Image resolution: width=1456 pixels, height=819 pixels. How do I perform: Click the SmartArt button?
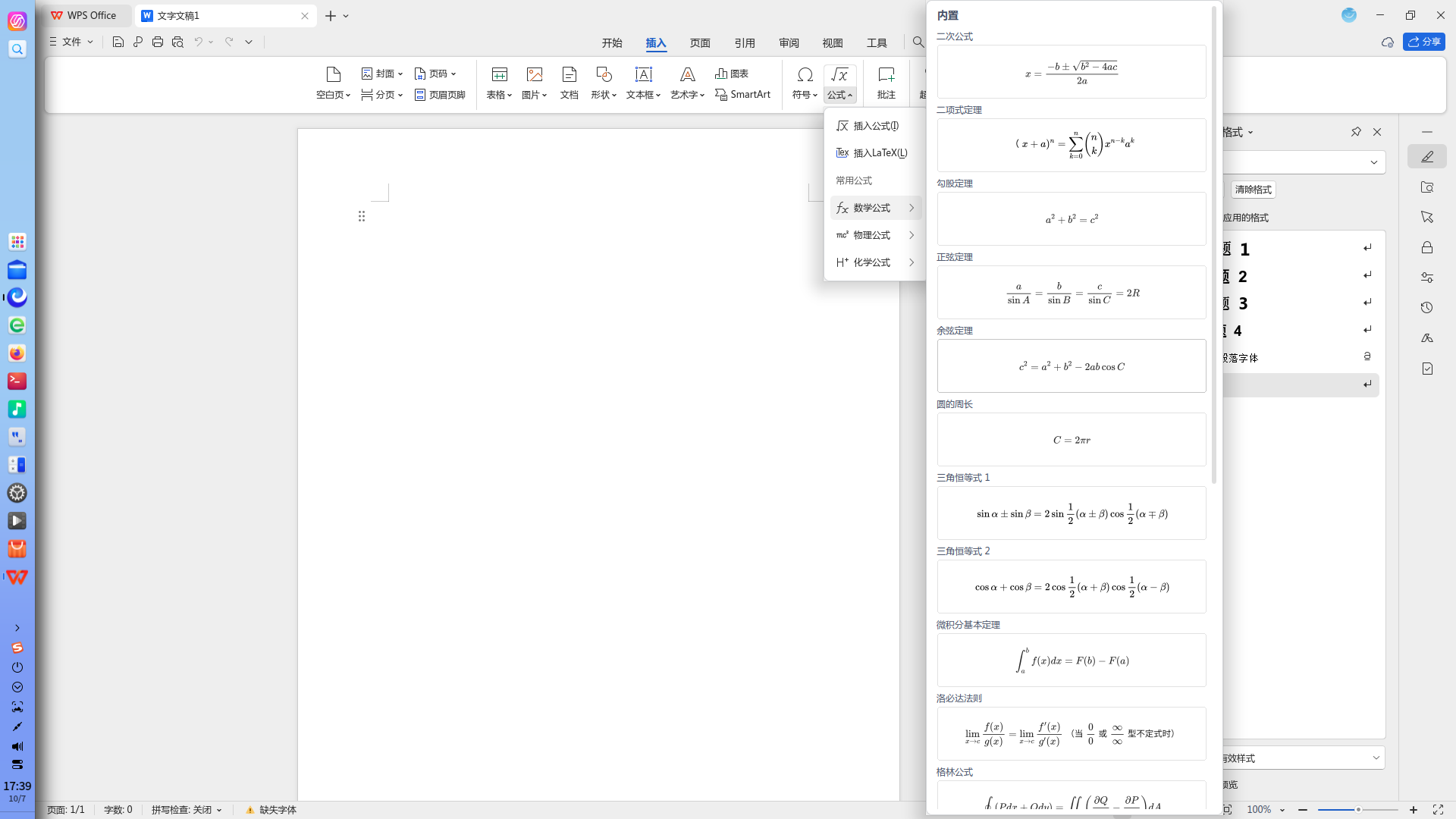pos(742,94)
